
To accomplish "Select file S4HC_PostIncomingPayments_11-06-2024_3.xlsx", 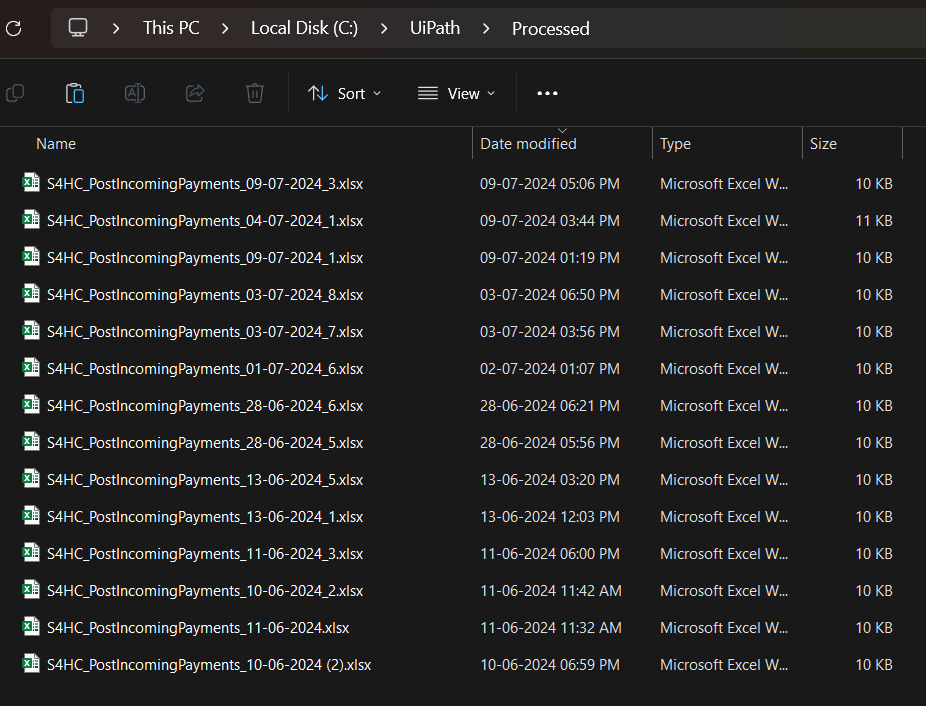I will point(205,554).
